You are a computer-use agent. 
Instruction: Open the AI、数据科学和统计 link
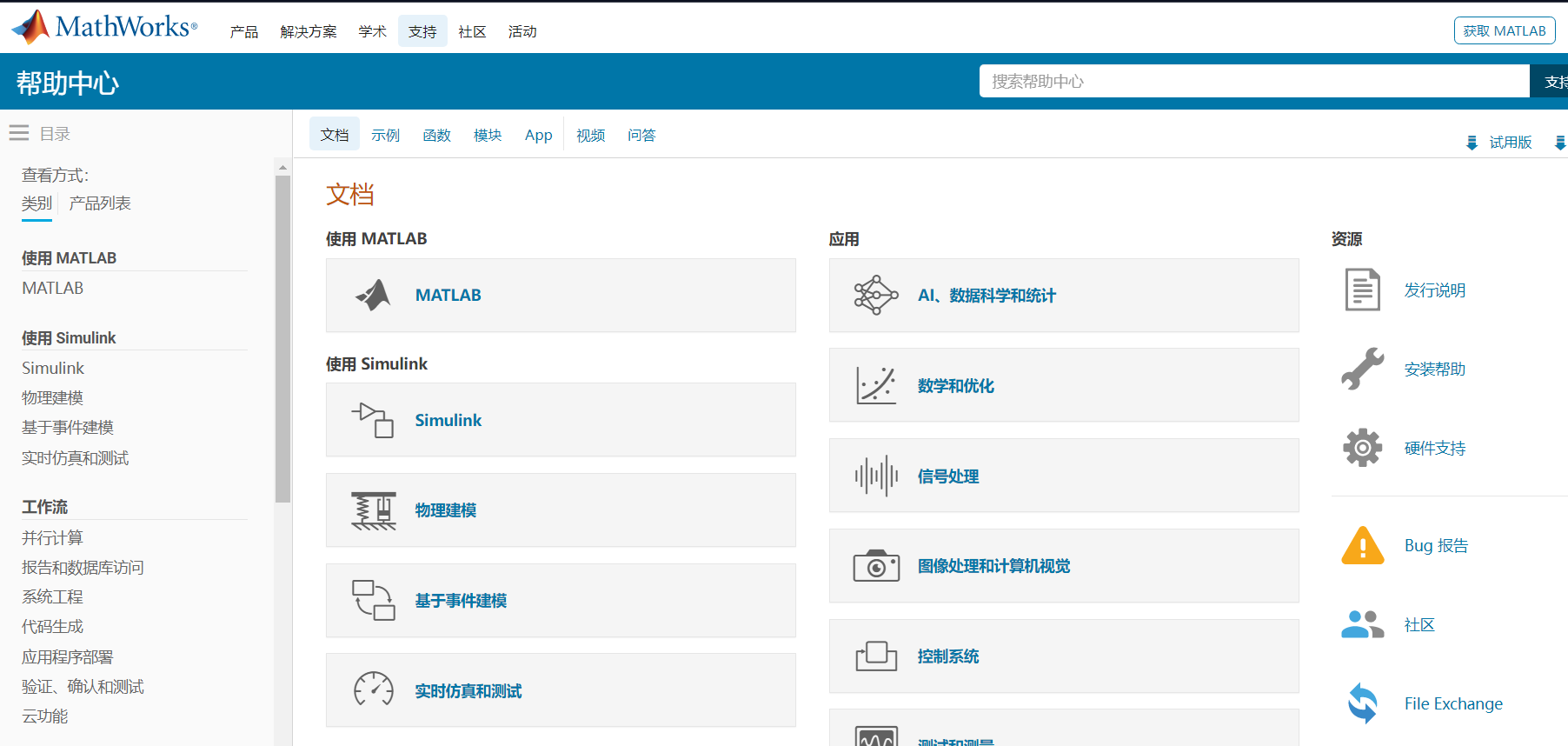pyautogui.click(x=987, y=296)
